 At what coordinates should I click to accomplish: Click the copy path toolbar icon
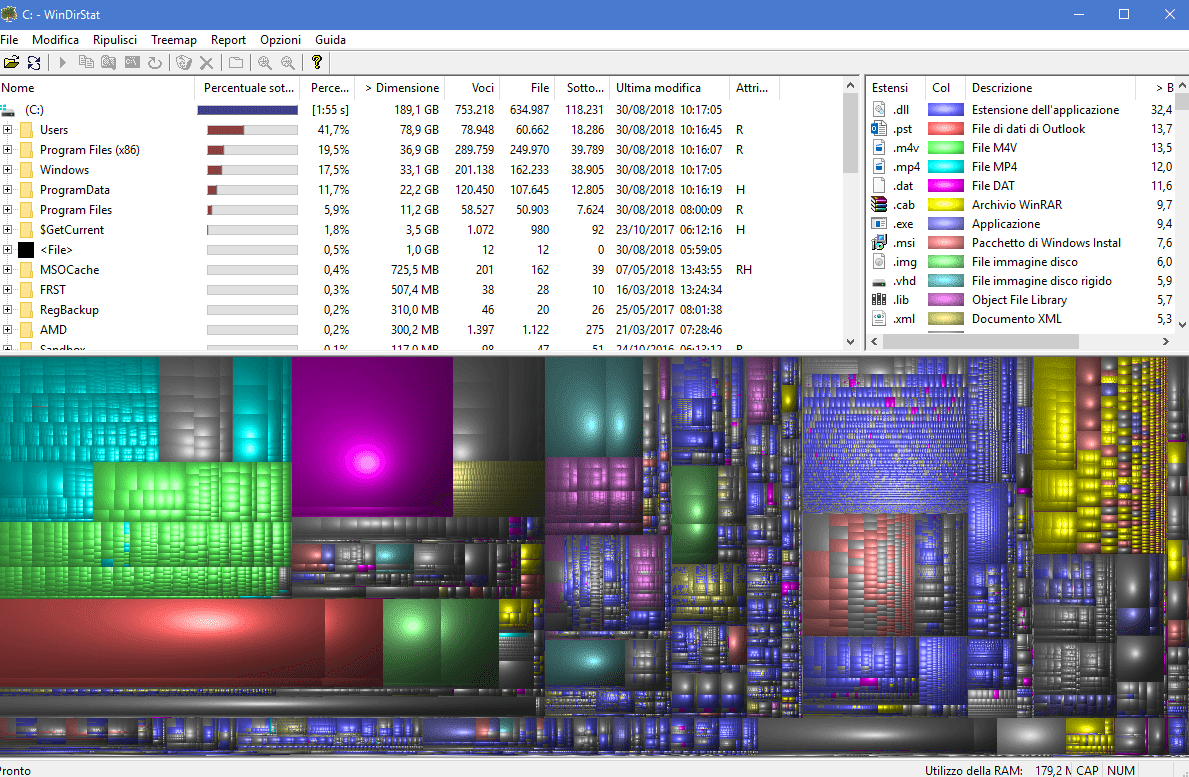tap(86, 63)
